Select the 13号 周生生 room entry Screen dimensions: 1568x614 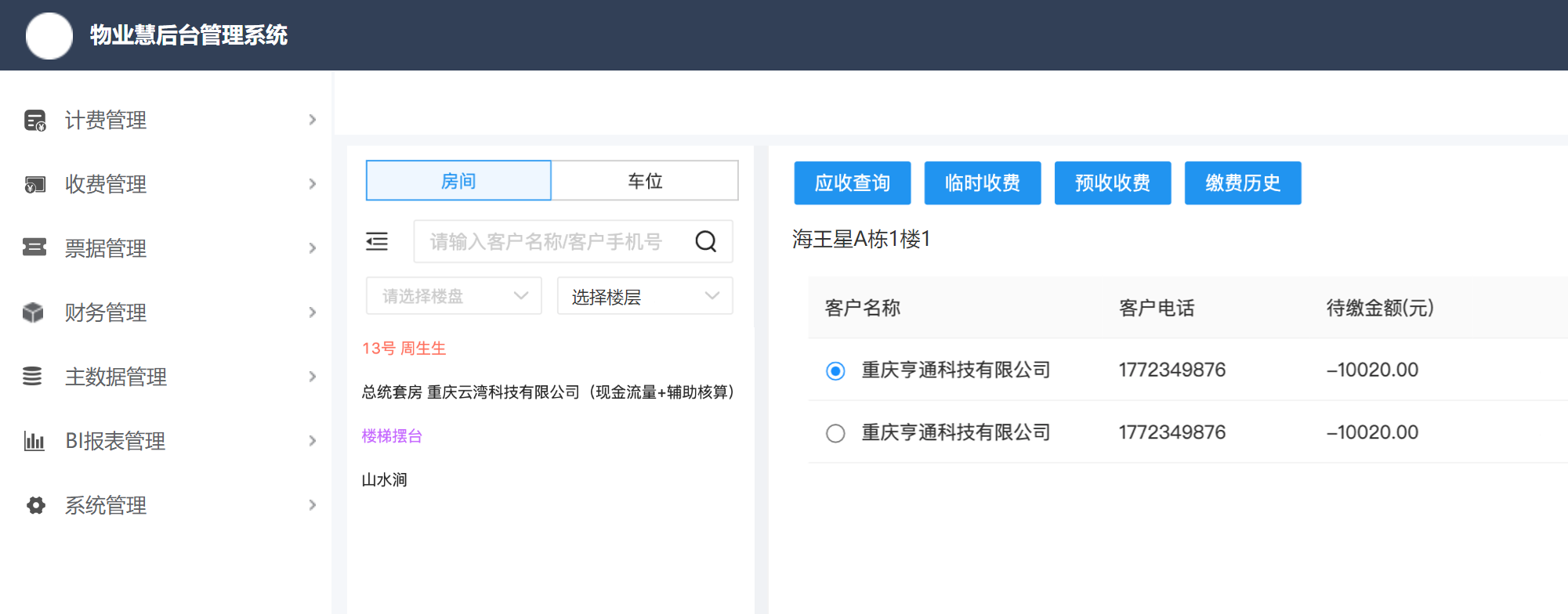point(404,349)
